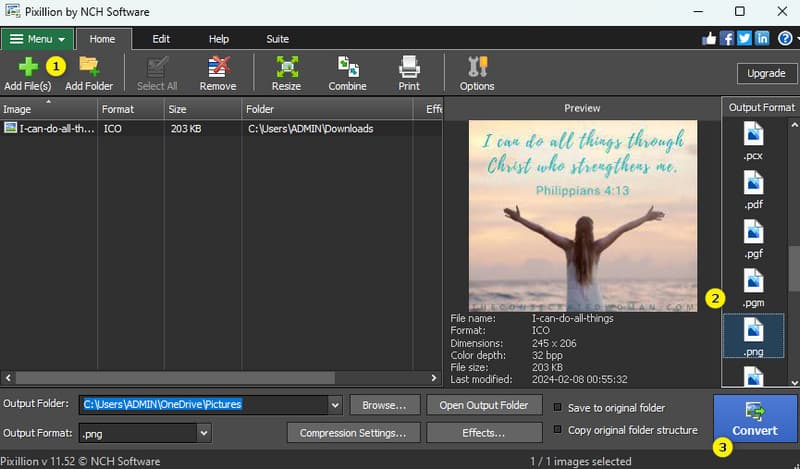Viewport: 800px width, 469px height.
Task: Click the Browse... button
Action: 384,405
